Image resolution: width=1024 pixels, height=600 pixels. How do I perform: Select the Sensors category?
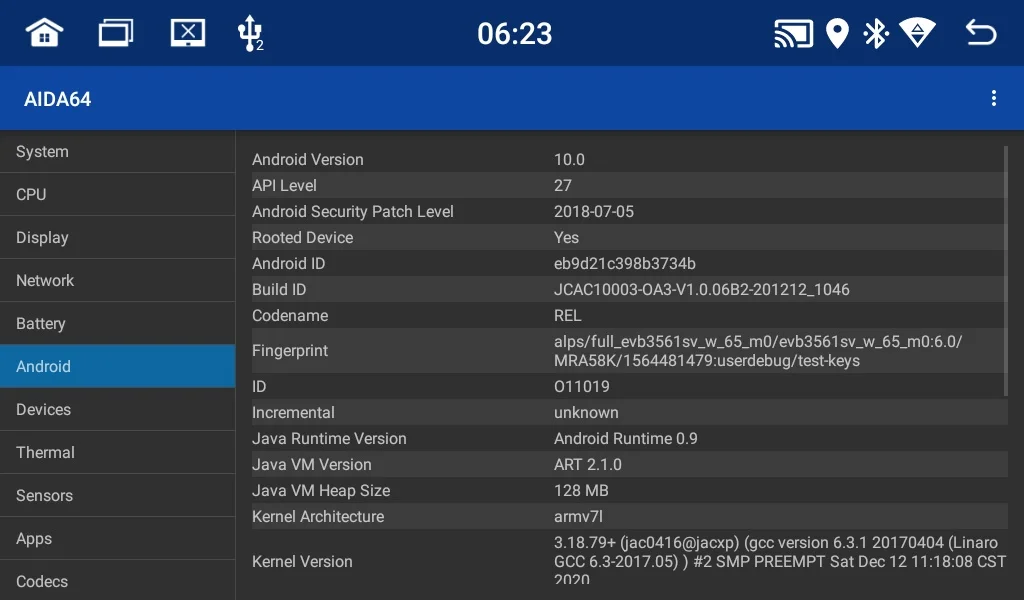click(x=118, y=496)
